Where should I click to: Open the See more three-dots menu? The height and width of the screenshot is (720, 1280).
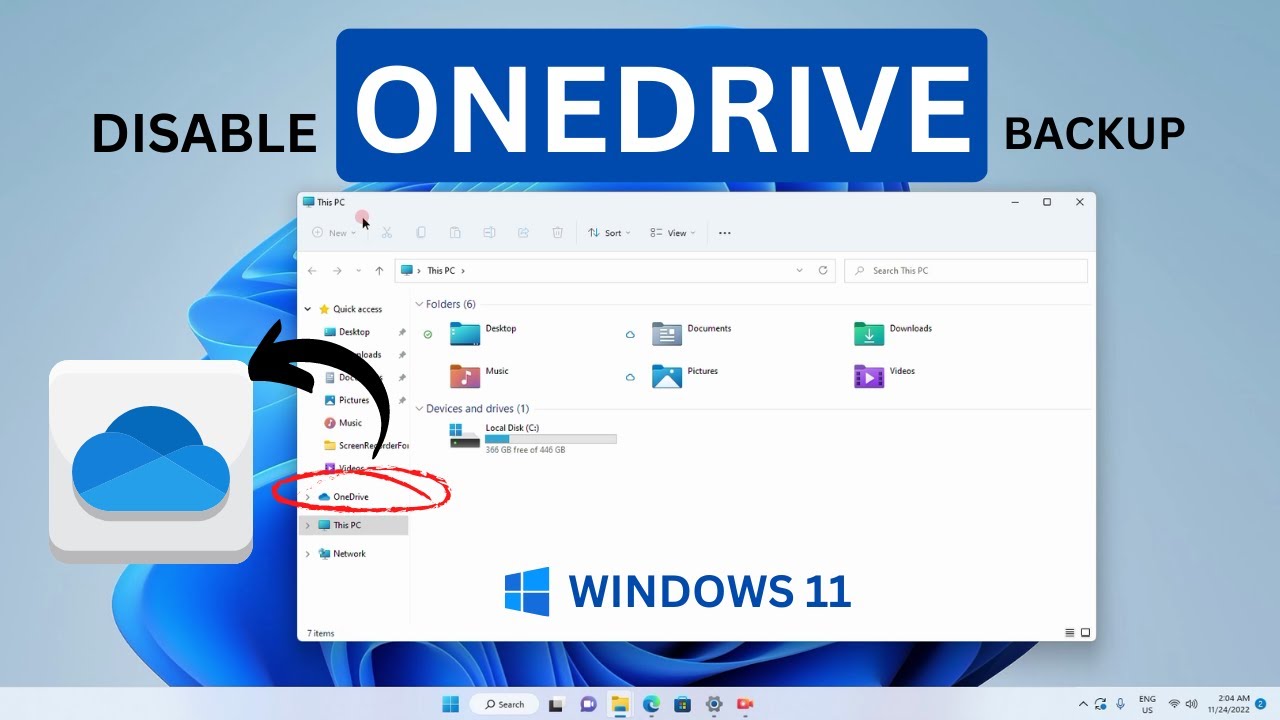tap(725, 233)
